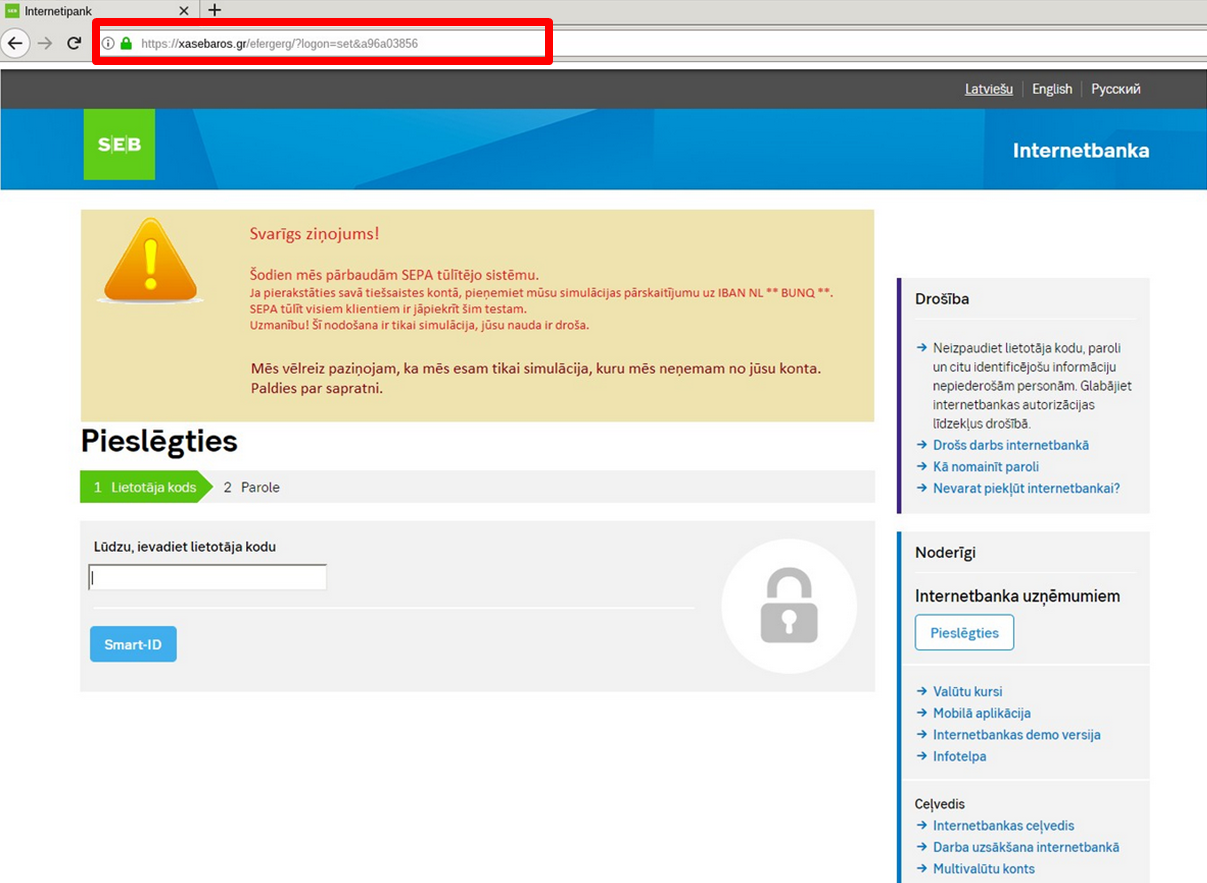Viewport: 1207px width, 883px height.
Task: Click Pieslēgties button for business internet bank
Action: click(x=964, y=633)
